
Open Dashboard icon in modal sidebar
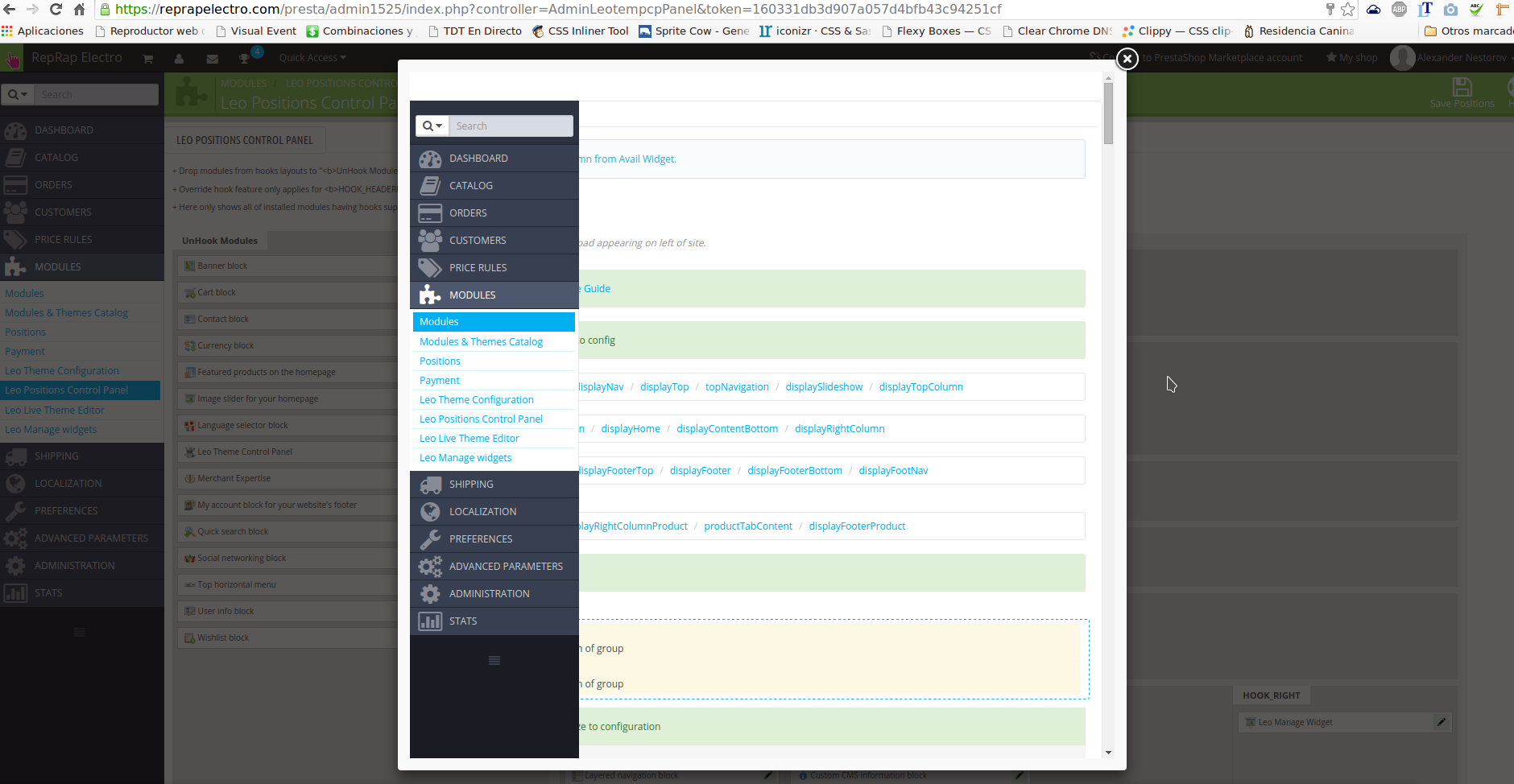click(x=430, y=159)
